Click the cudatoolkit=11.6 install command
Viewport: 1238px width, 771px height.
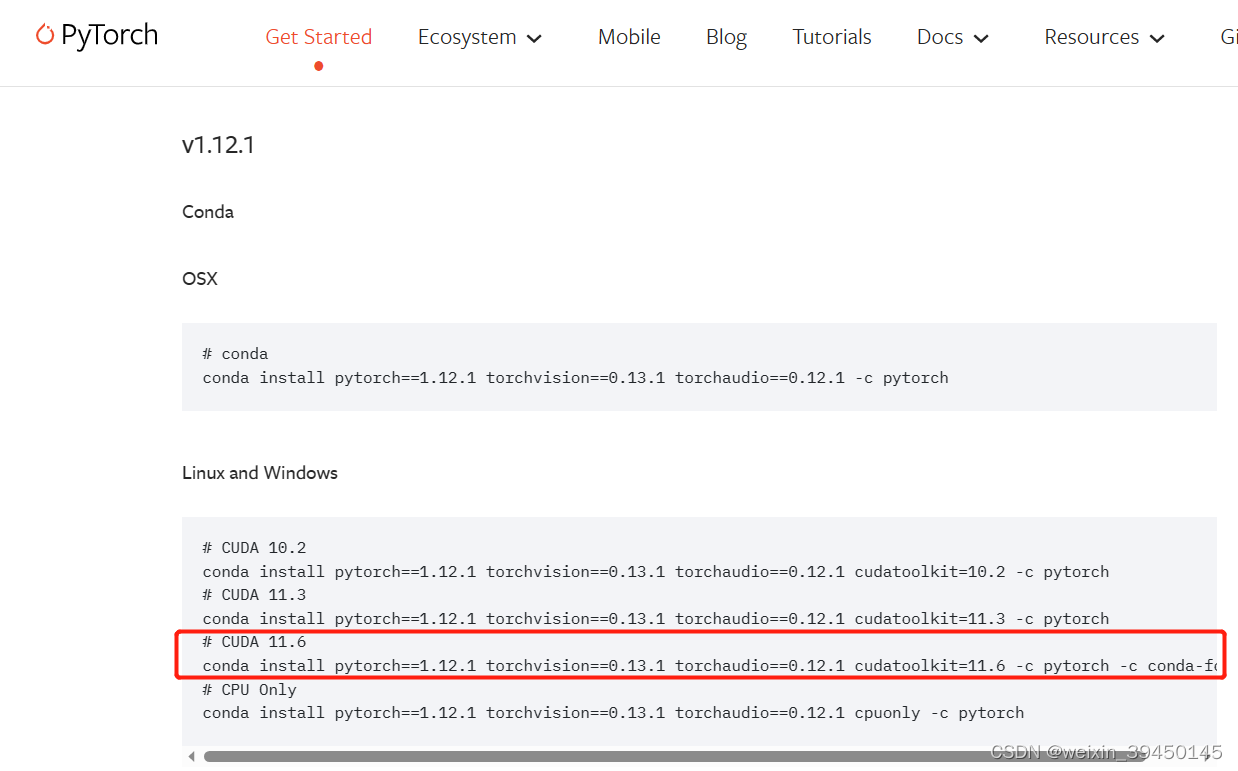pyautogui.click(x=710, y=666)
